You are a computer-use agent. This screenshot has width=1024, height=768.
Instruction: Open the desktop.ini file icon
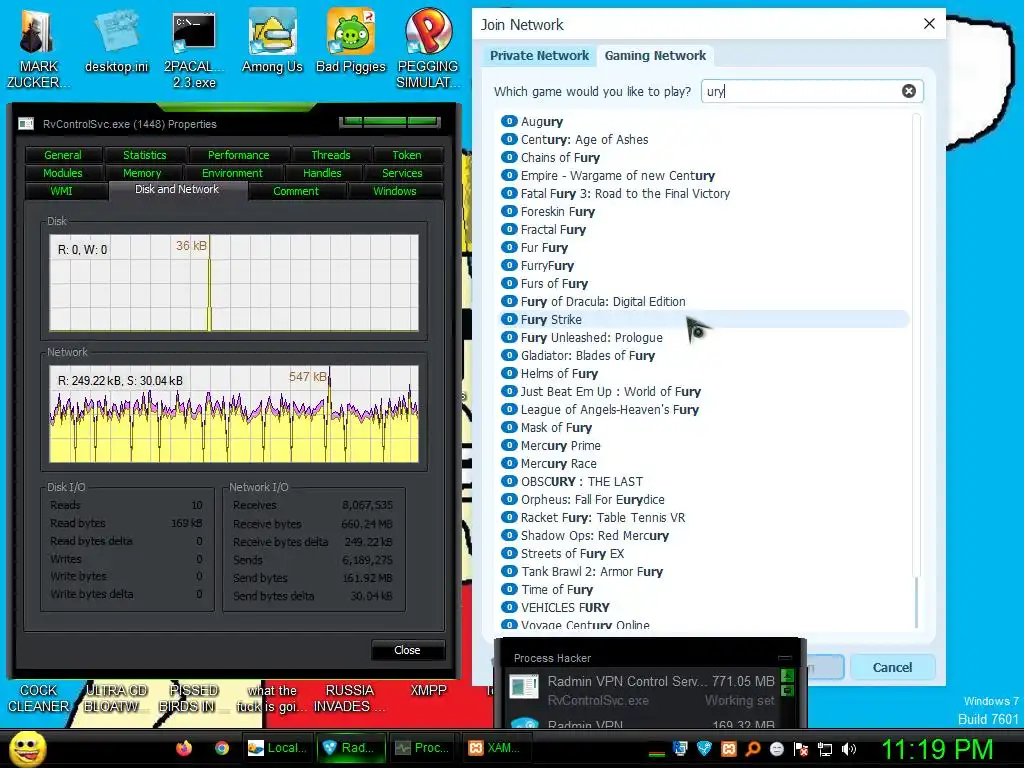[116, 42]
